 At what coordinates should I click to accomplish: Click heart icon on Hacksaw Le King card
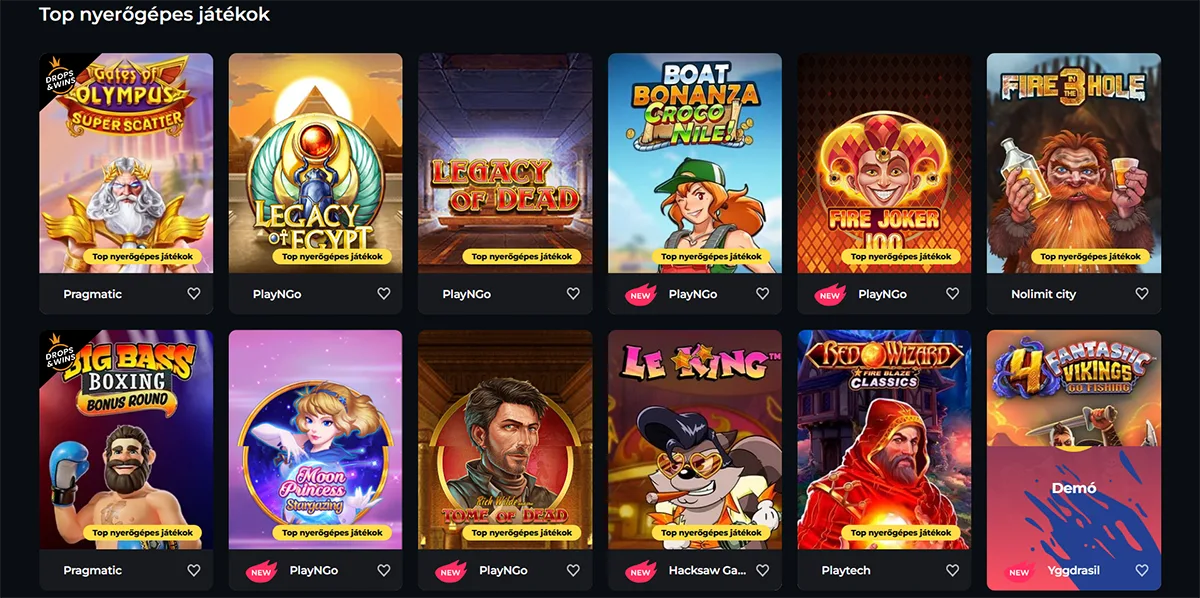(762, 570)
